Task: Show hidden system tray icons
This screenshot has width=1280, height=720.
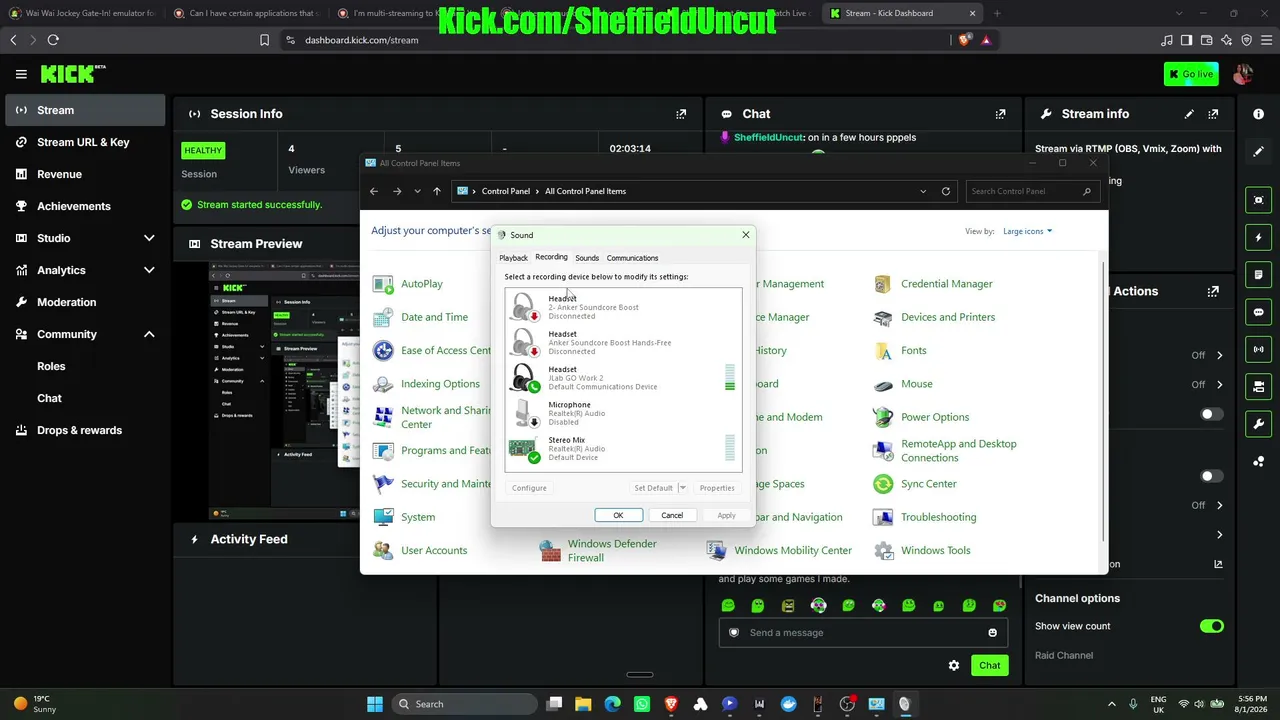Action: pos(1112,704)
